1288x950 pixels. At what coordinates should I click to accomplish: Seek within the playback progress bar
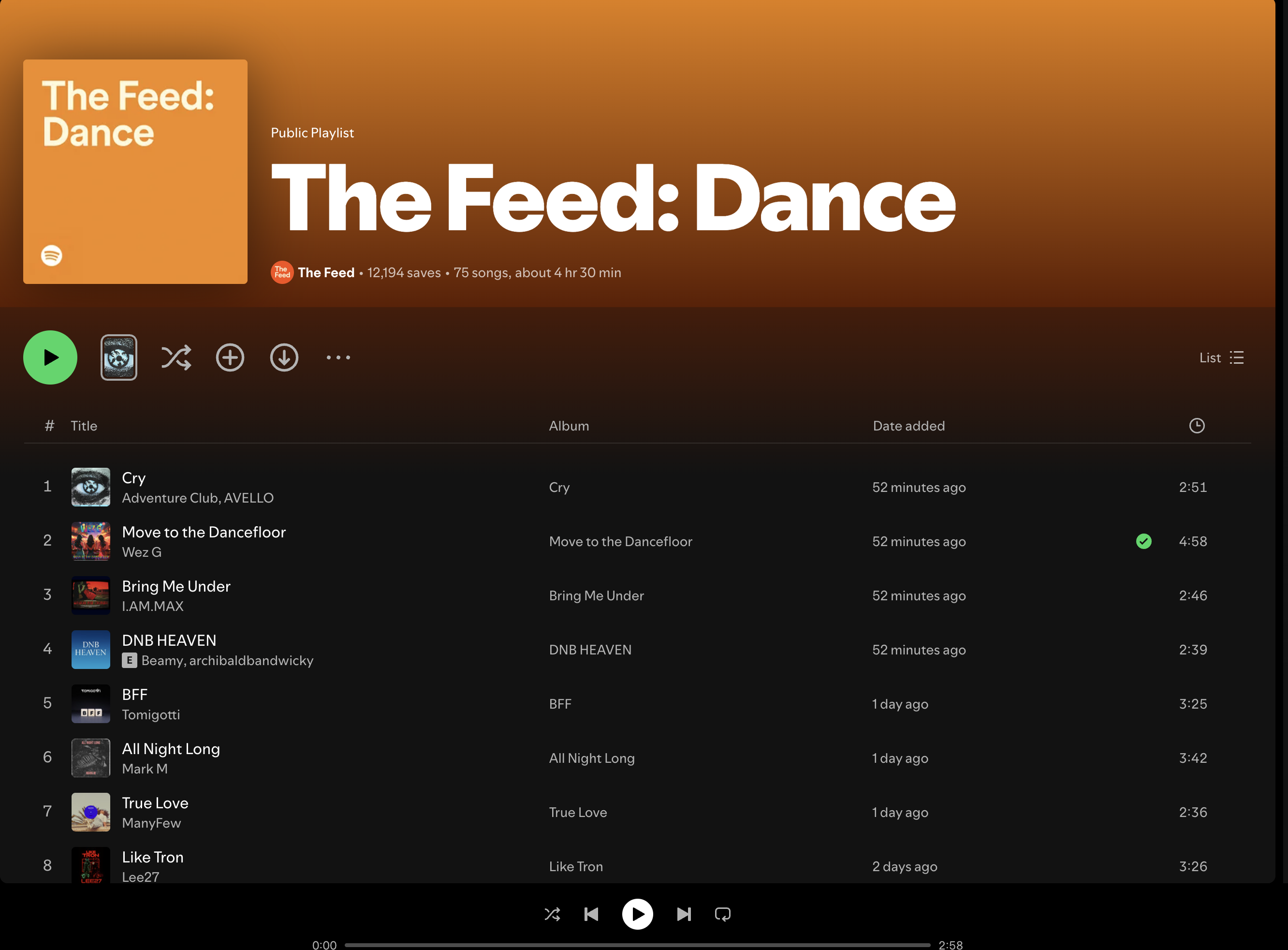637,945
